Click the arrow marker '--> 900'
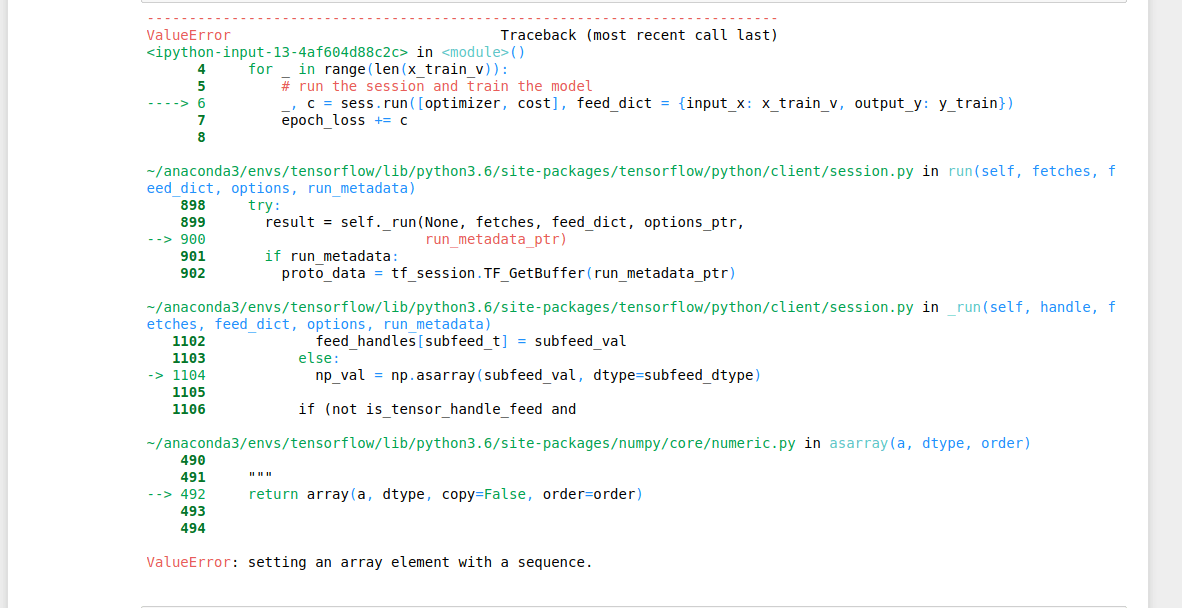Image resolution: width=1182 pixels, height=608 pixels. click(176, 240)
